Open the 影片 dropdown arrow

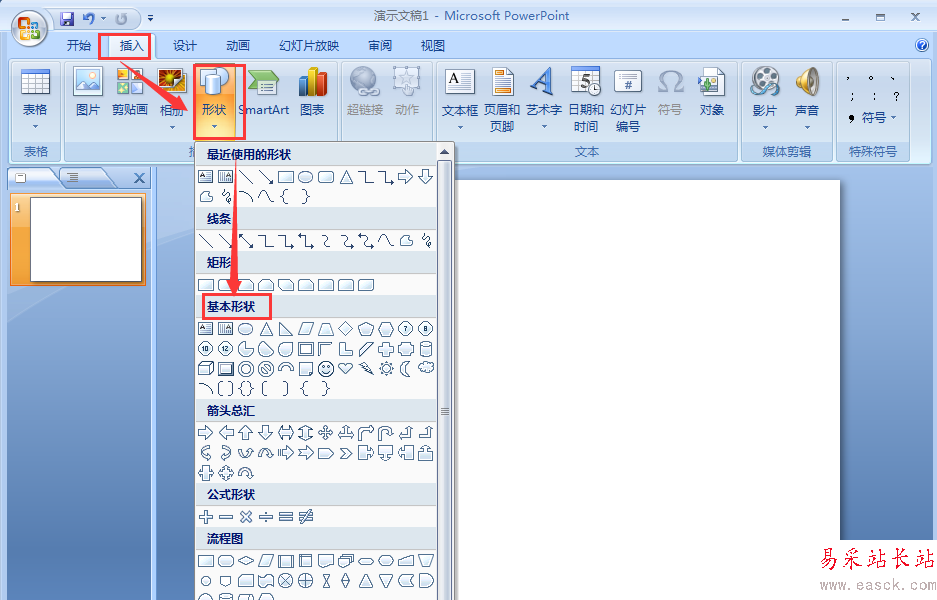click(765, 127)
